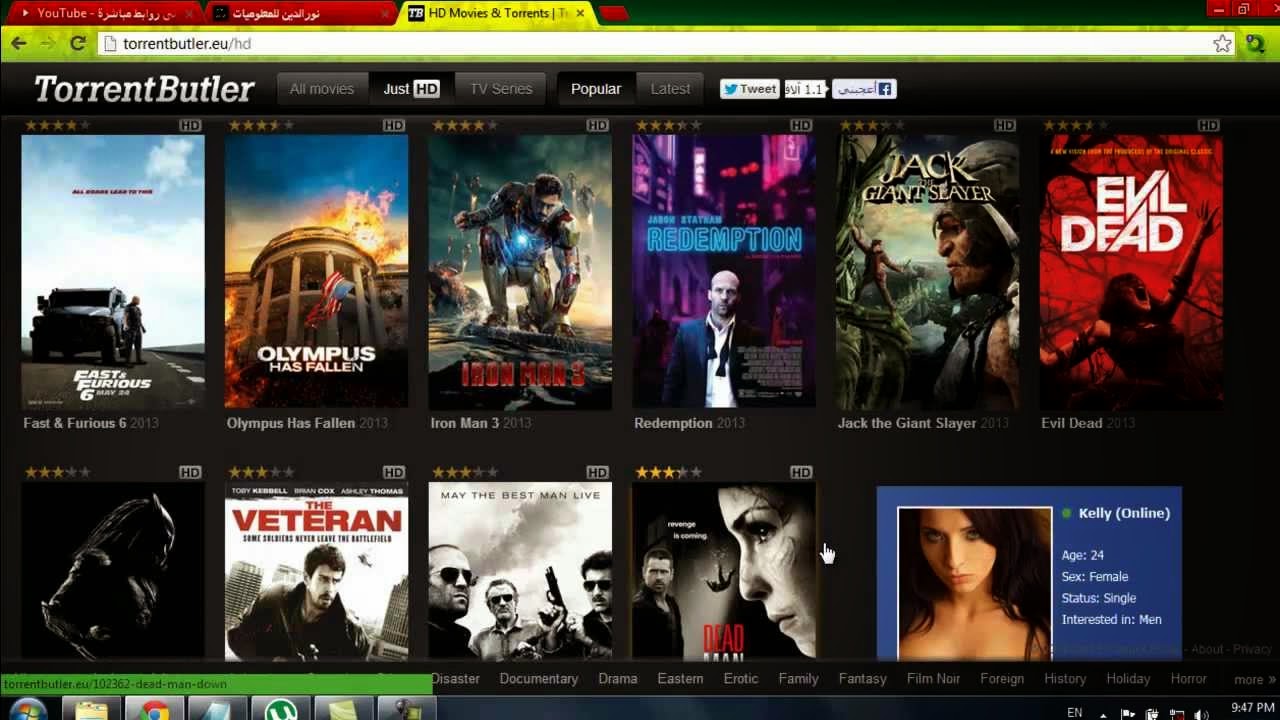Screen dimensions: 1280x720
Task: Click the HD badge above Olympus Has Fallen
Action: 394,125
